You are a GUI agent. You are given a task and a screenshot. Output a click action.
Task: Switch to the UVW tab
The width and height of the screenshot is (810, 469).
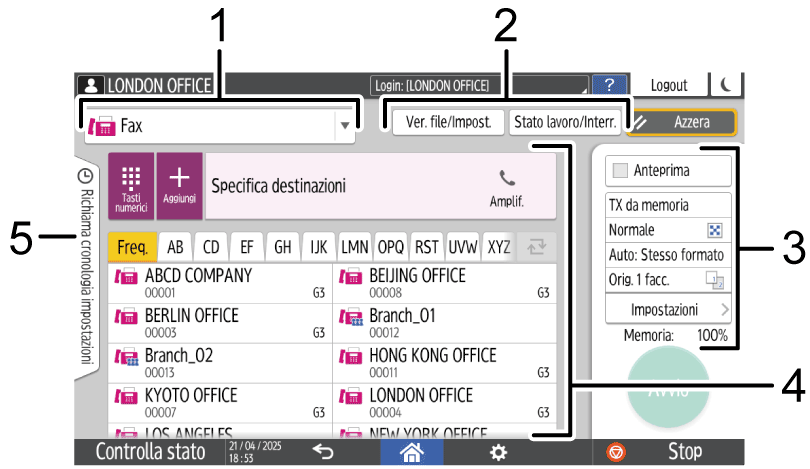pos(463,247)
